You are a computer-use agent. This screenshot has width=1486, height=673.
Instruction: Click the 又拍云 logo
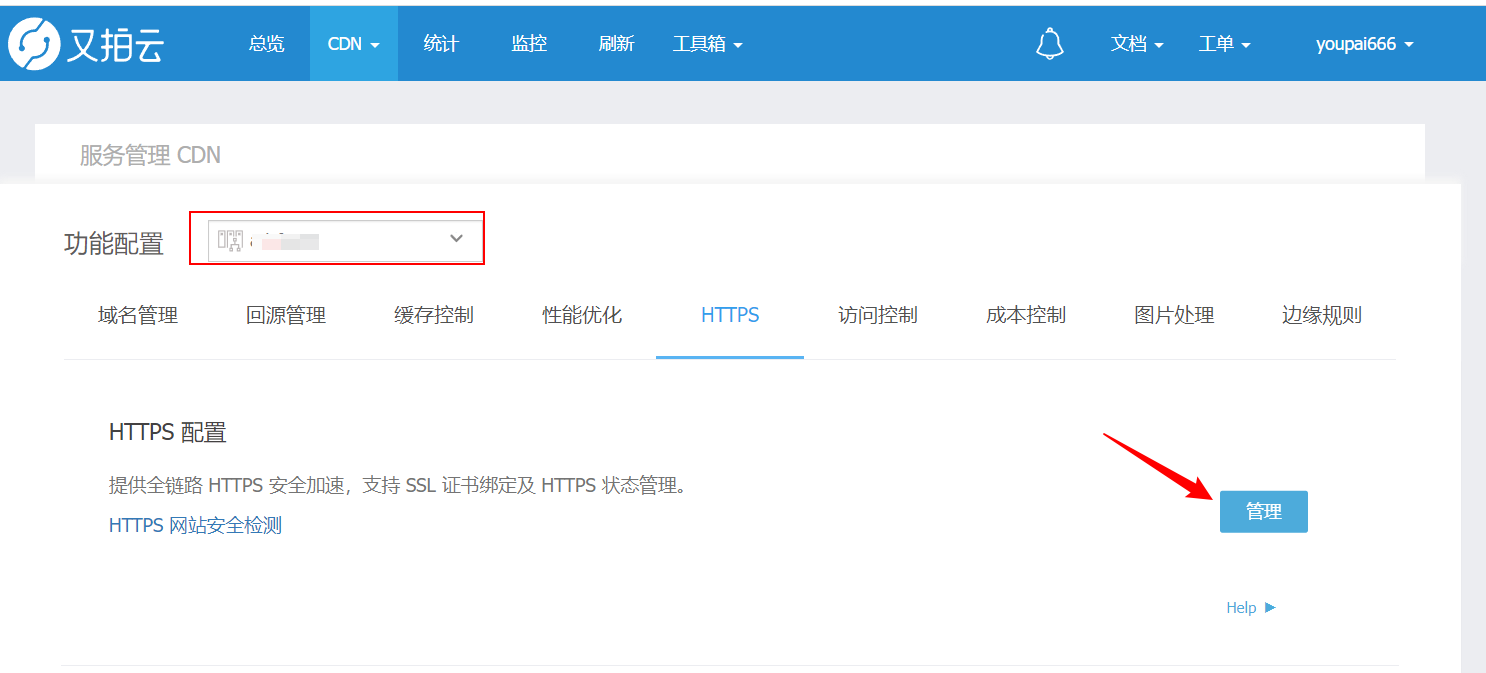pyautogui.click(x=87, y=45)
